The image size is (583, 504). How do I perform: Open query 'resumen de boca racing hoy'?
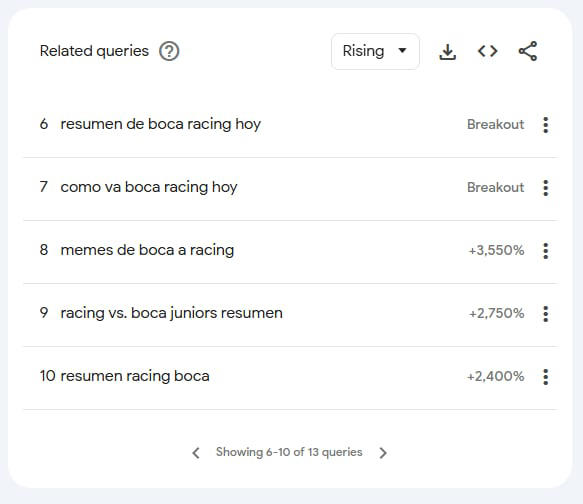coord(161,124)
